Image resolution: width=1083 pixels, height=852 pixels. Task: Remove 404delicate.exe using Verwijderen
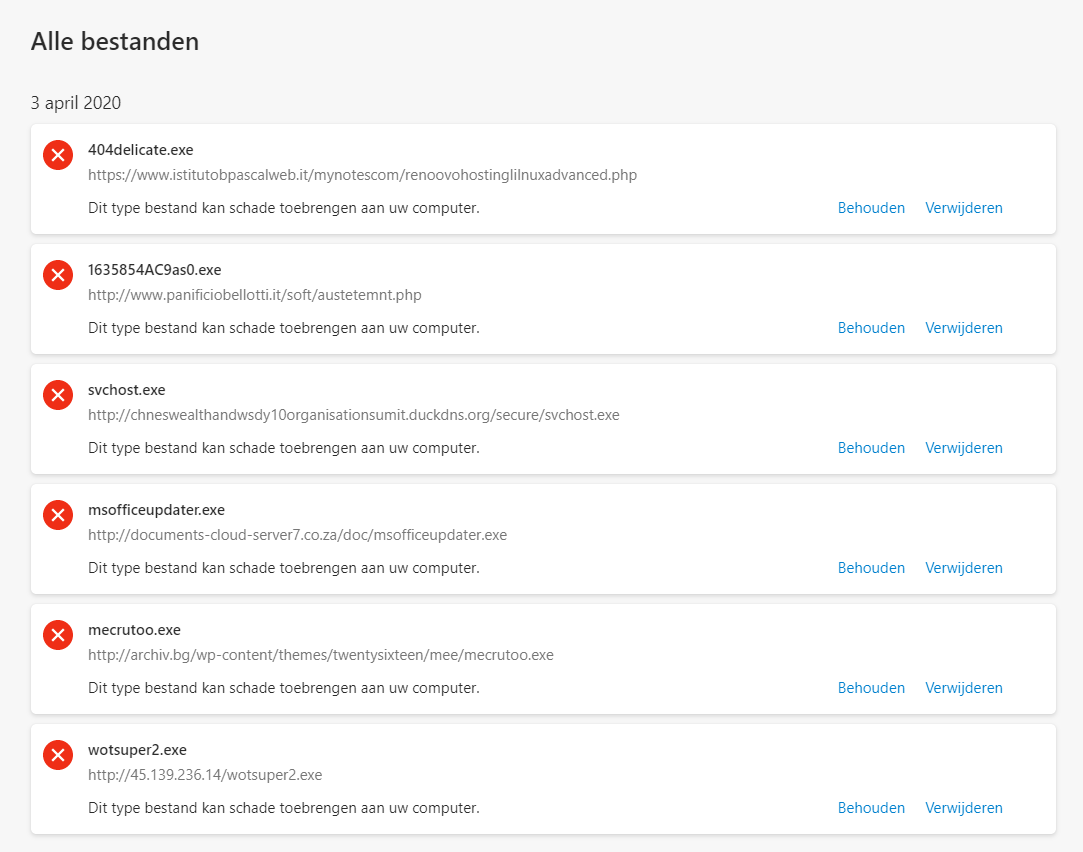click(963, 208)
